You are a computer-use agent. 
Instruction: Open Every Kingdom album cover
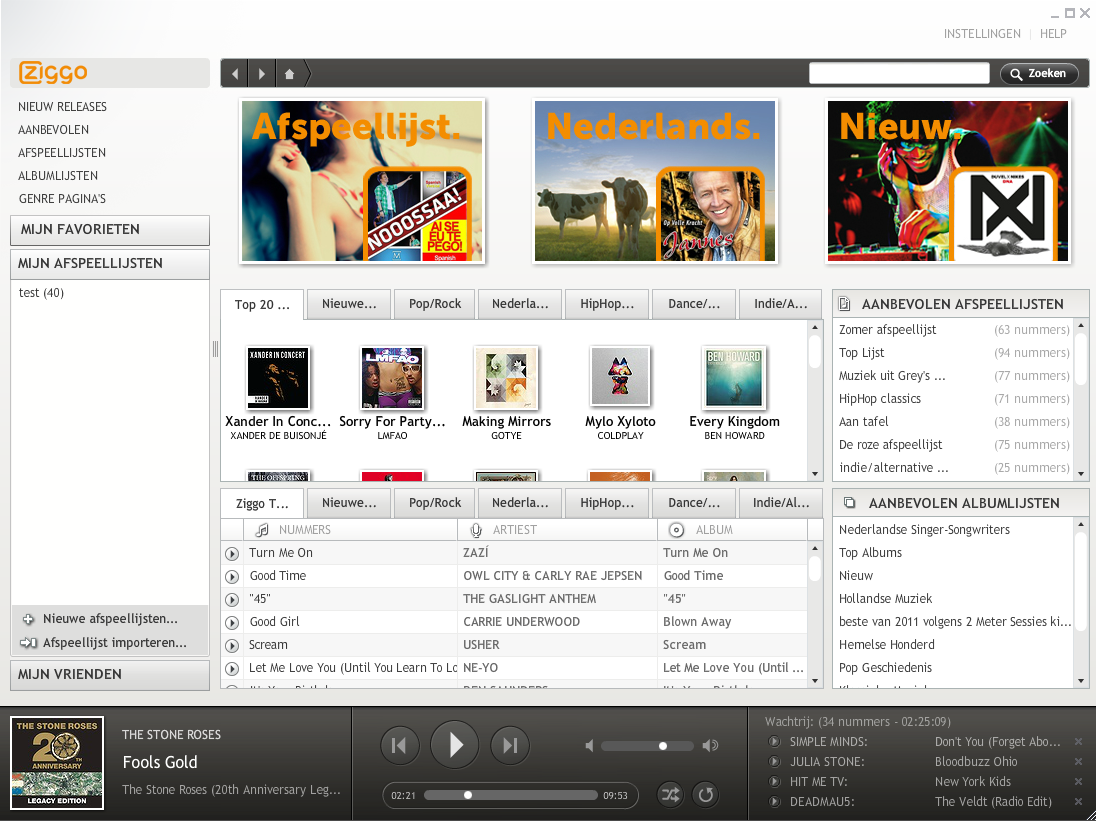(x=734, y=377)
